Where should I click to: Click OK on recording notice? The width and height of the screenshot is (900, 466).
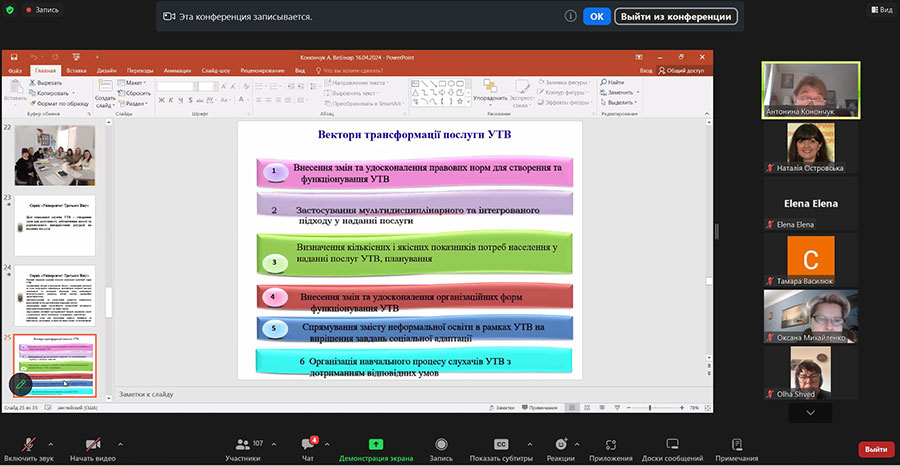point(596,16)
